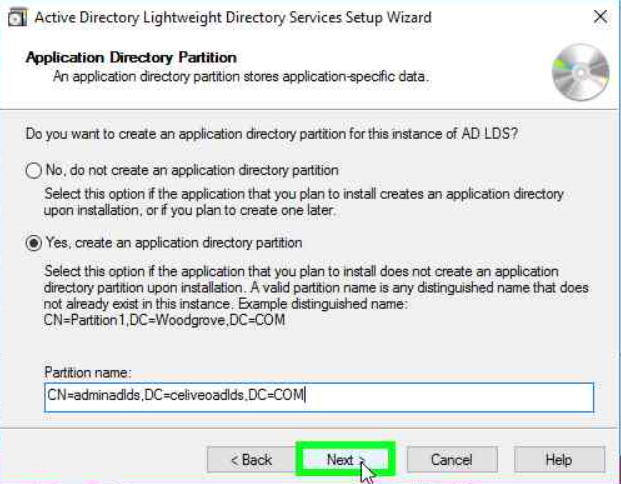Click the Next button

click(x=345, y=459)
